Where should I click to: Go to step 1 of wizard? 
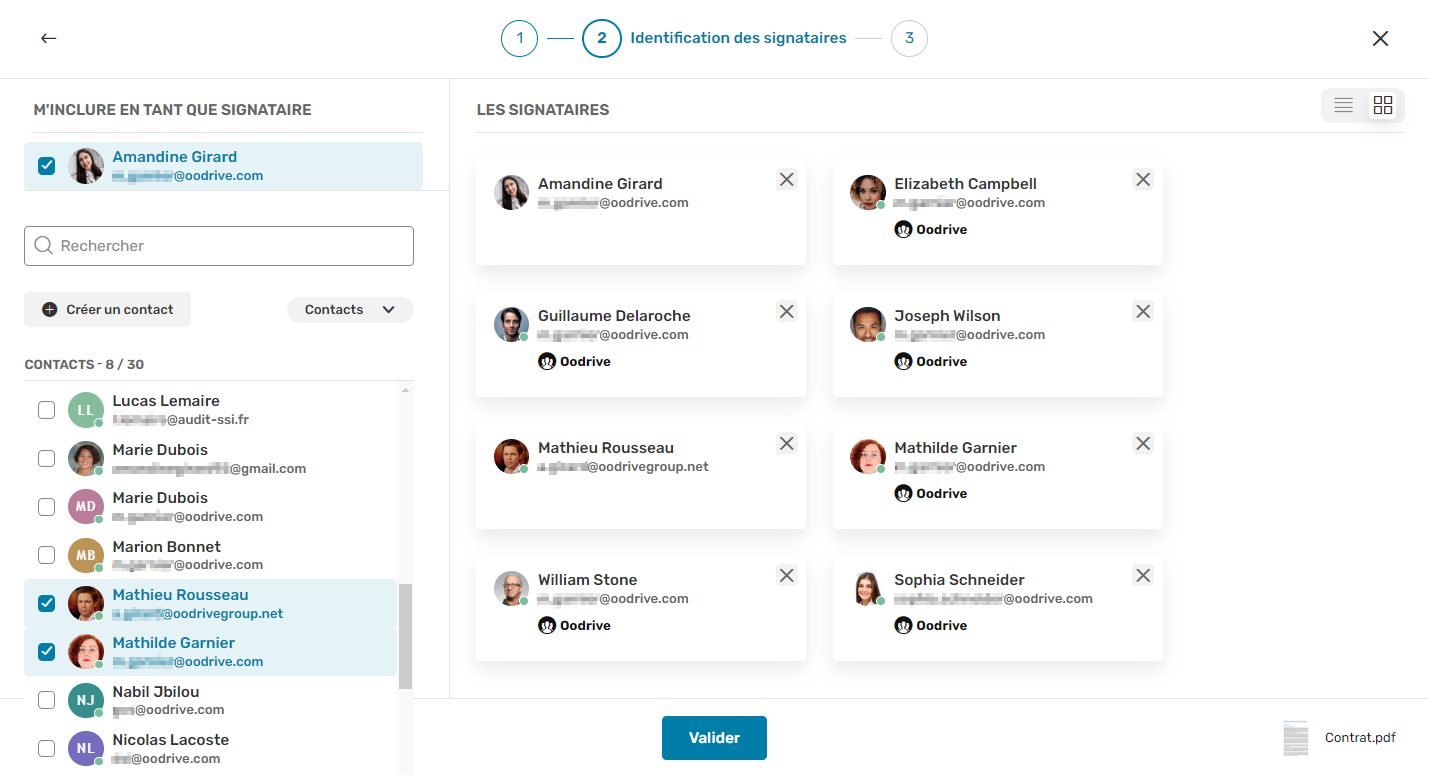click(x=519, y=39)
